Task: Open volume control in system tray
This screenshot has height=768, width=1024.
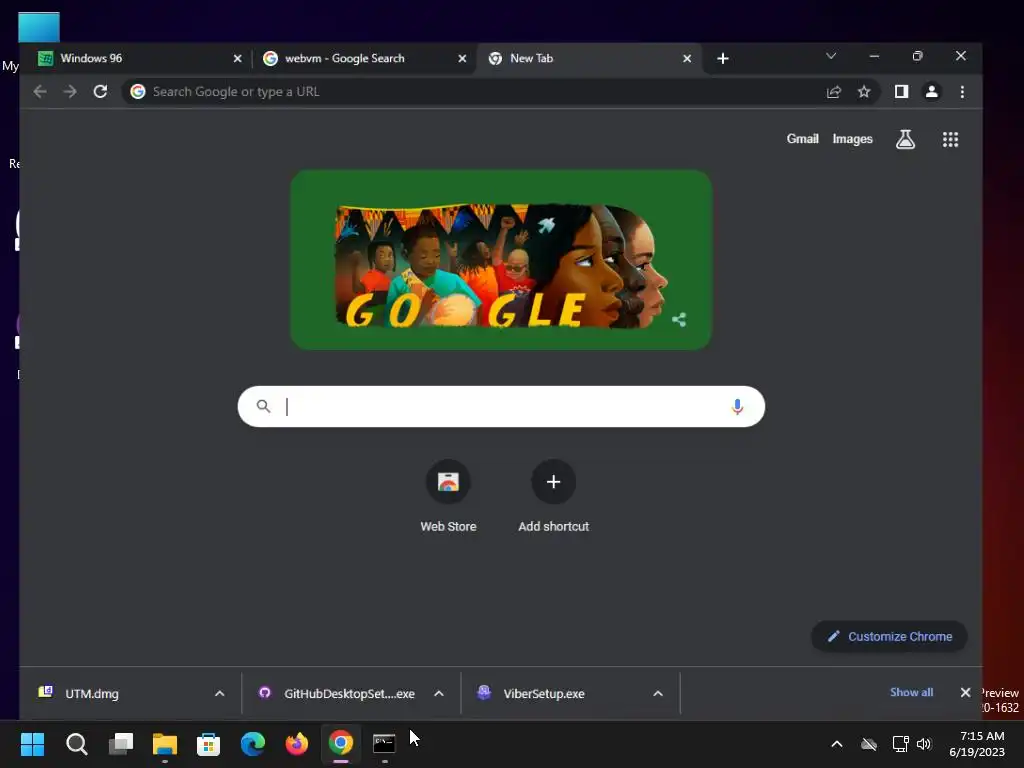Action: pos(923,744)
